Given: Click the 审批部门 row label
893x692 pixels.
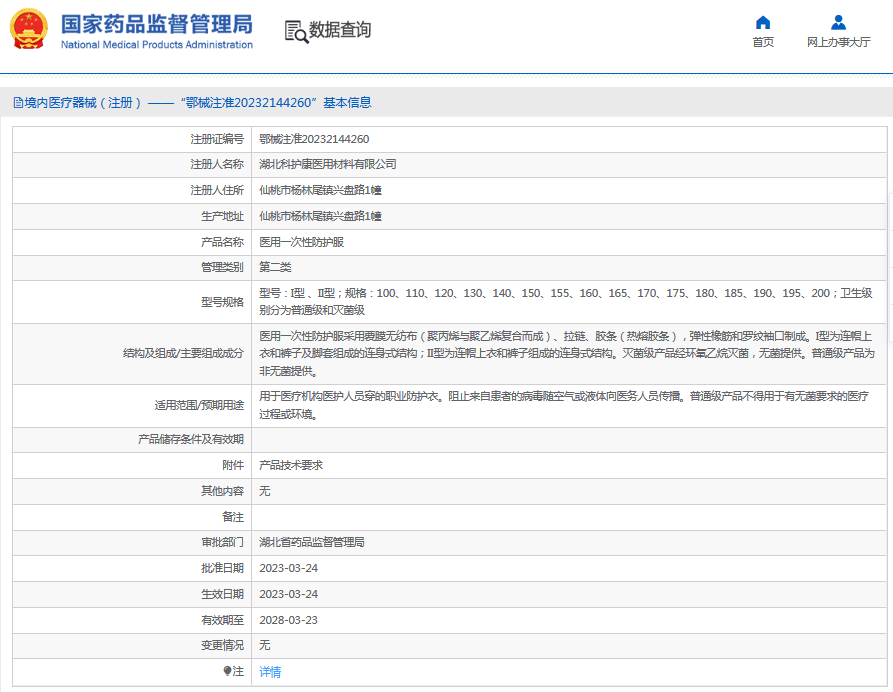Looking at the screenshot, I should pos(222,542).
